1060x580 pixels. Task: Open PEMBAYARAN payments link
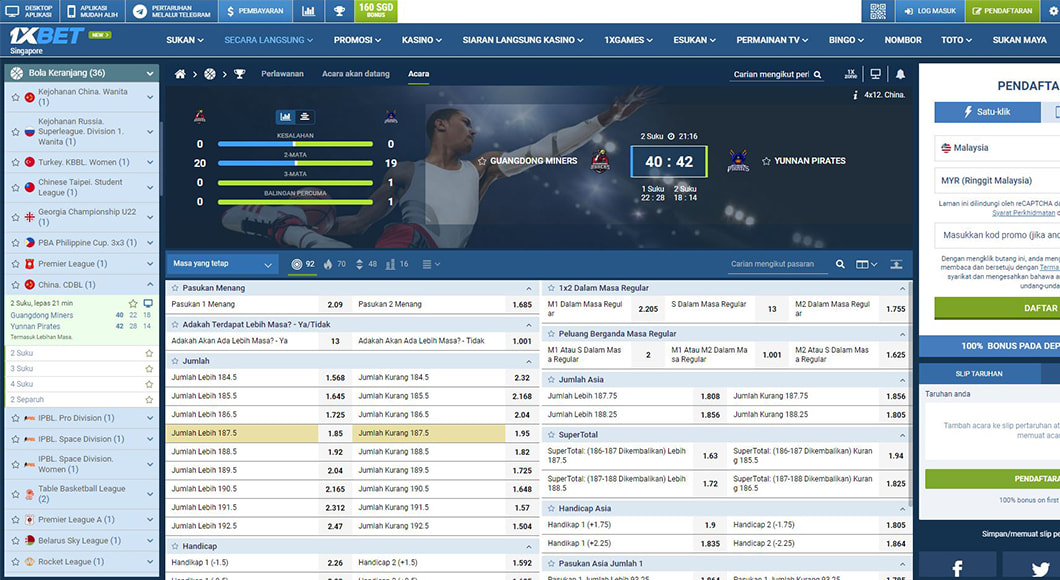(254, 11)
